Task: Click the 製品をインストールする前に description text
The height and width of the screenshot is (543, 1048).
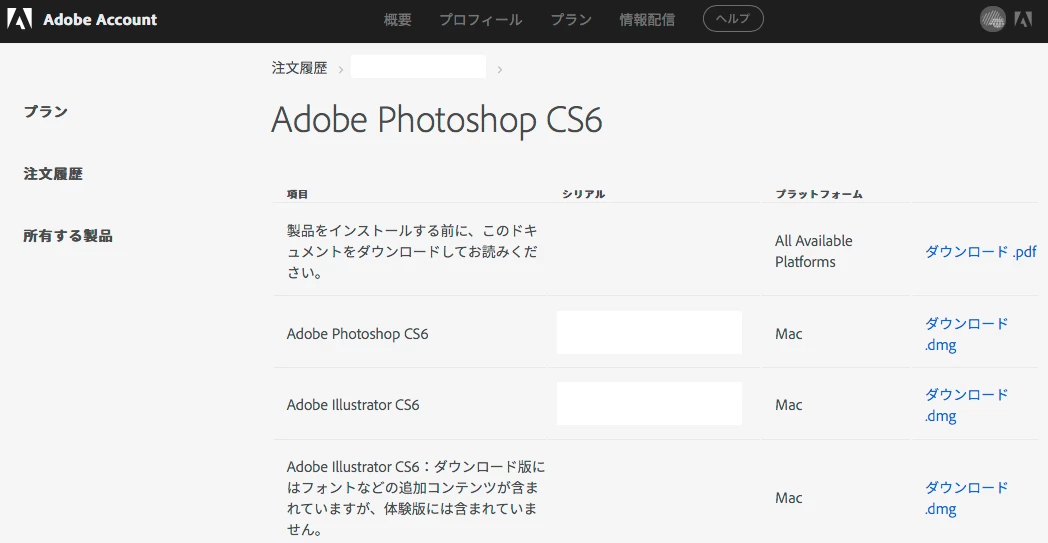Action: [x=412, y=251]
